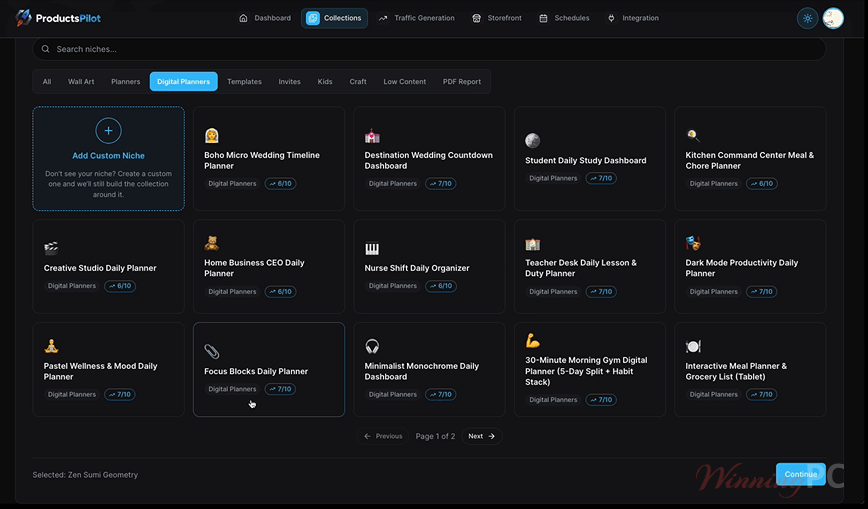
Task: Toggle the light/dark theme sun icon
Action: 807,18
